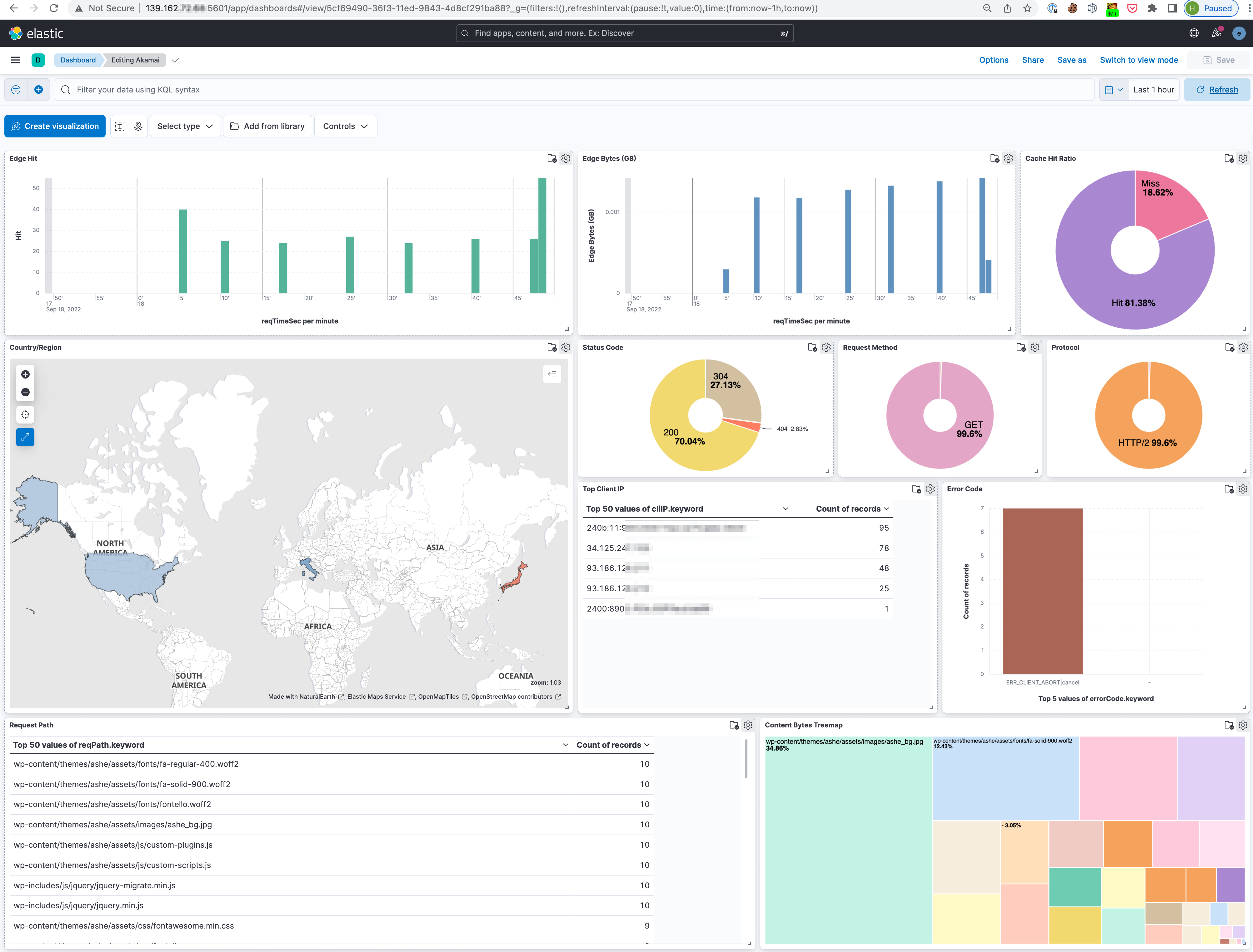Toggle the main navigation hamburger menu
Viewport: 1253px width, 952px height.
(16, 60)
